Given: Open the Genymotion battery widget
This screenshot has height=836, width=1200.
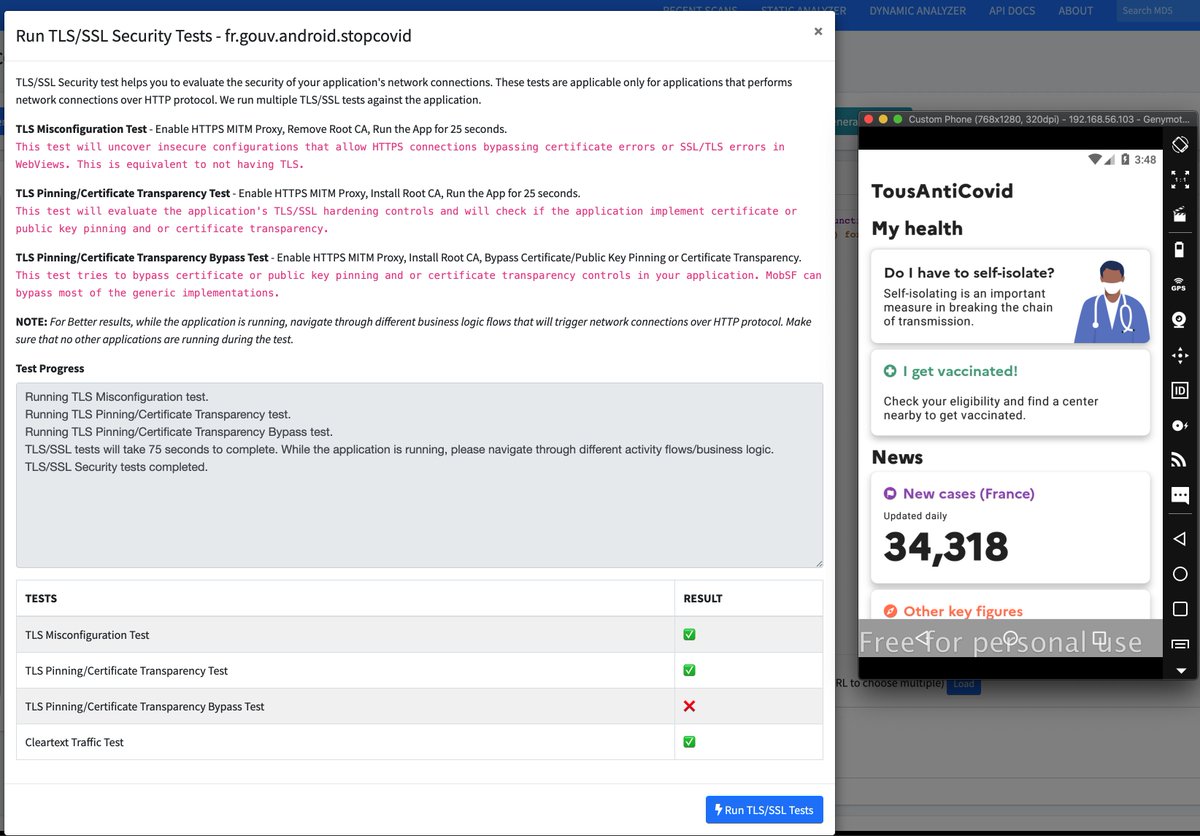Looking at the screenshot, I should tap(1179, 249).
